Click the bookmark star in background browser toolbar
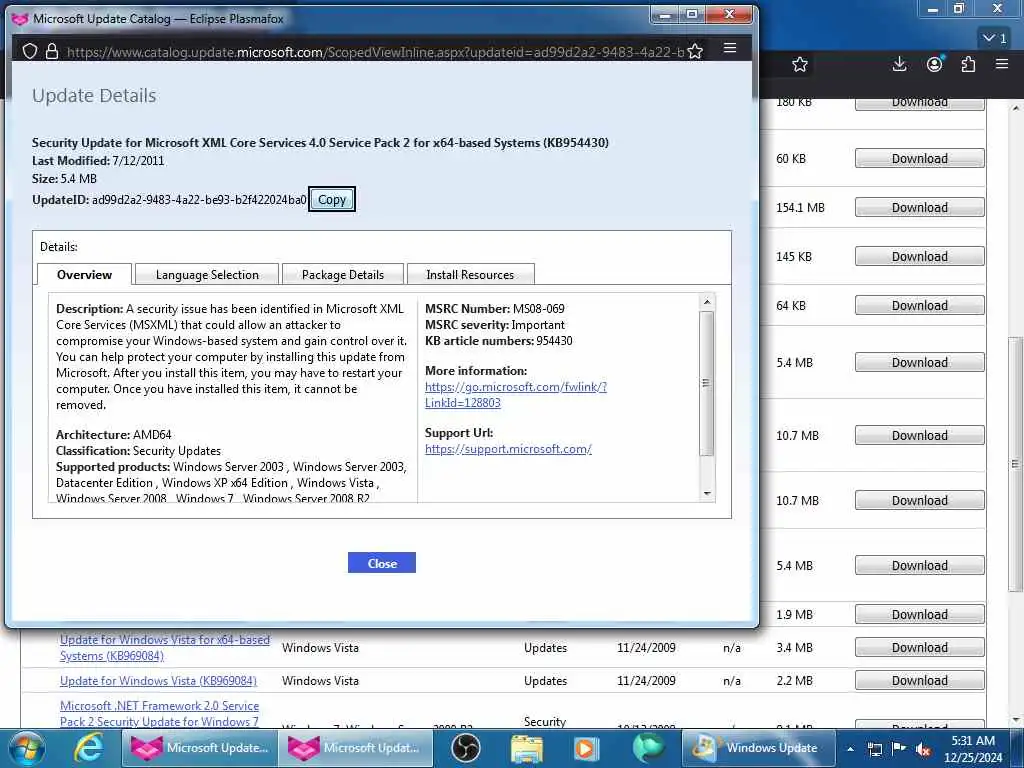1024x768 pixels. pos(799,64)
